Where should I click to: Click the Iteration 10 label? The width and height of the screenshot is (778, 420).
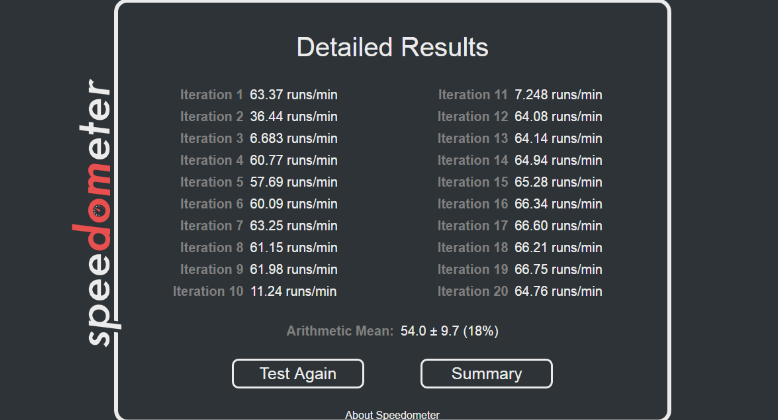tap(208, 291)
